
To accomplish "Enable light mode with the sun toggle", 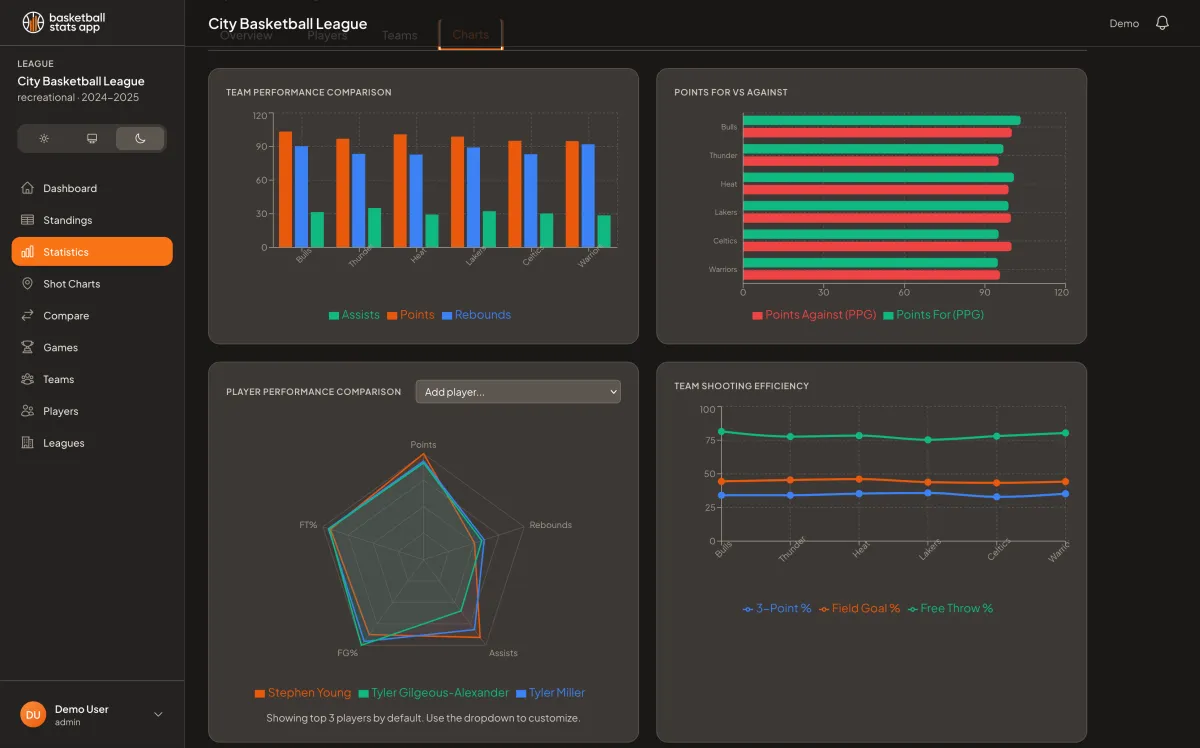I will point(44,138).
